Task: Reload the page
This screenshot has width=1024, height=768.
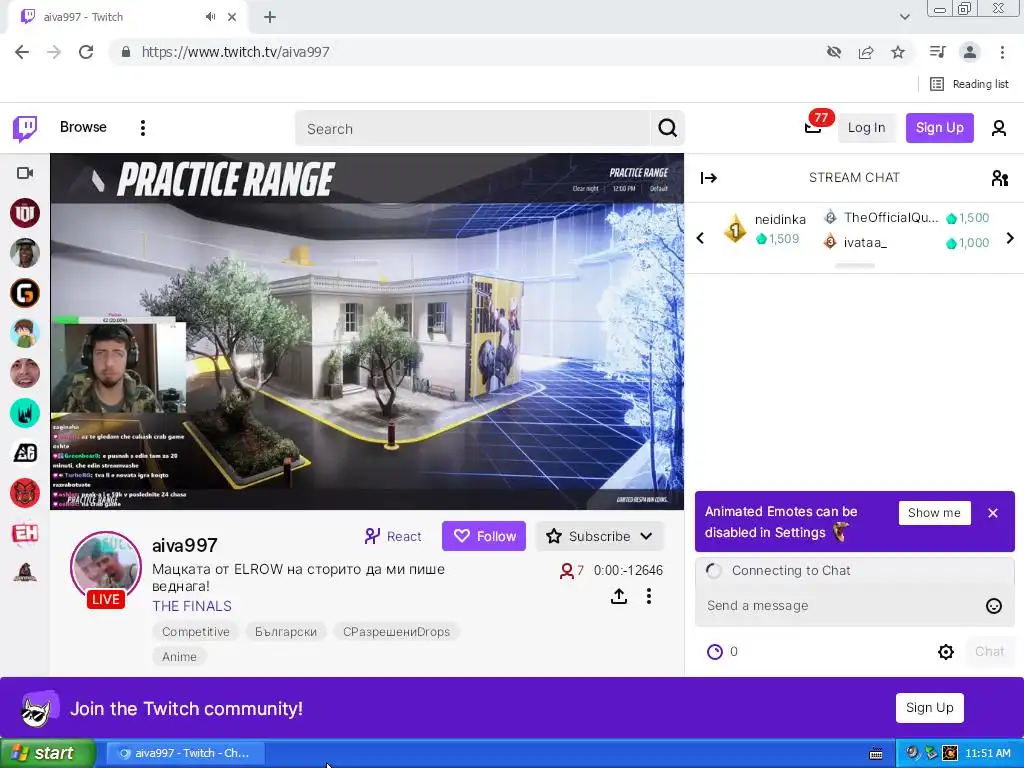Action: 86,52
